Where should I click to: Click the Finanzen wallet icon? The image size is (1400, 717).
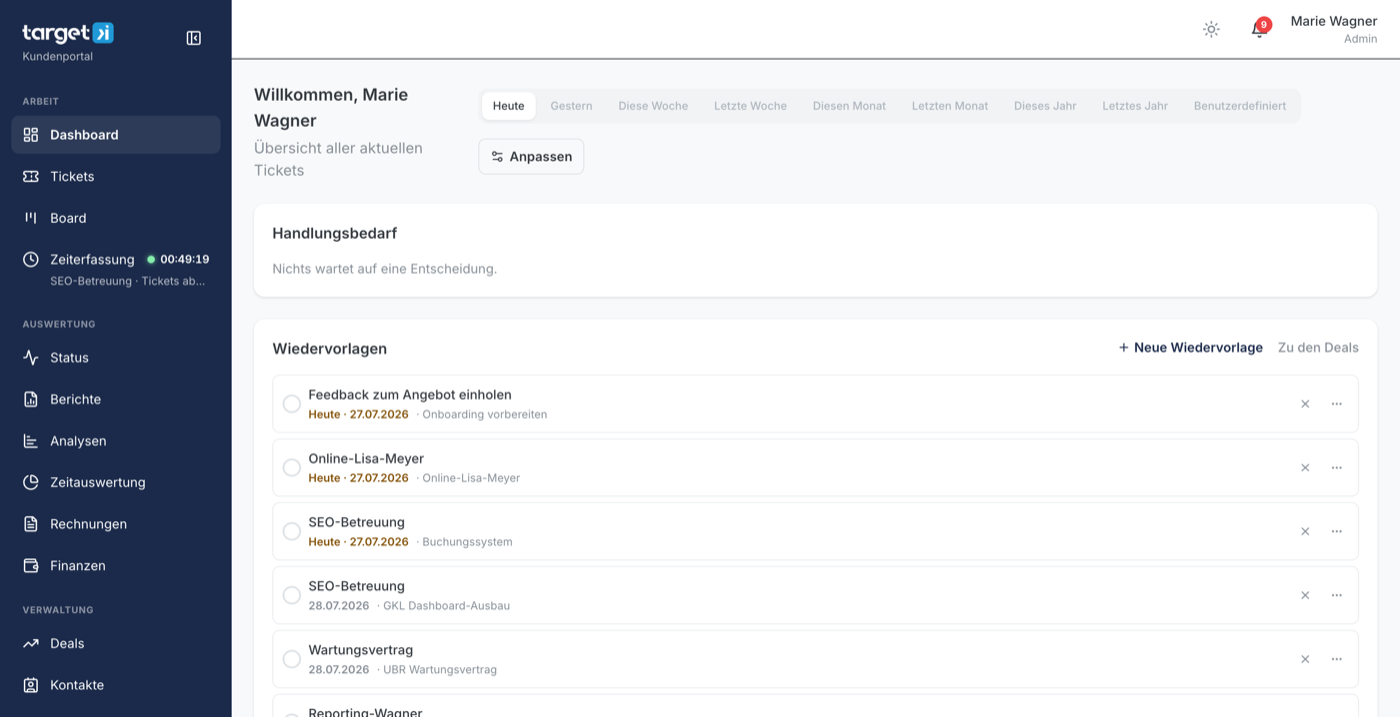click(31, 566)
